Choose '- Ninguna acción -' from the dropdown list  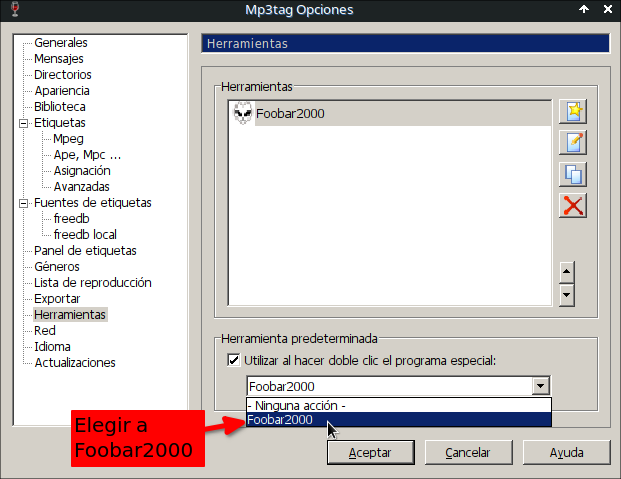coord(398,405)
